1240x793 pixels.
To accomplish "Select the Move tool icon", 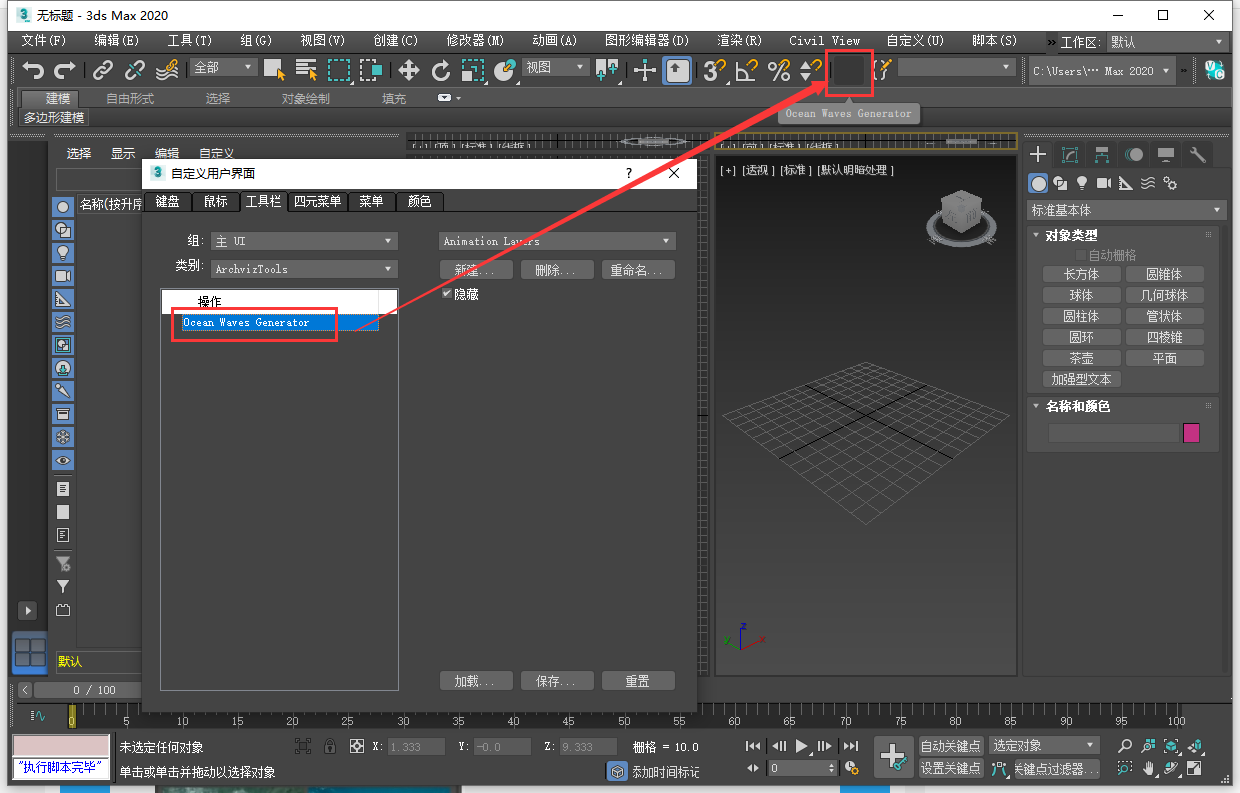I will click(x=408, y=70).
